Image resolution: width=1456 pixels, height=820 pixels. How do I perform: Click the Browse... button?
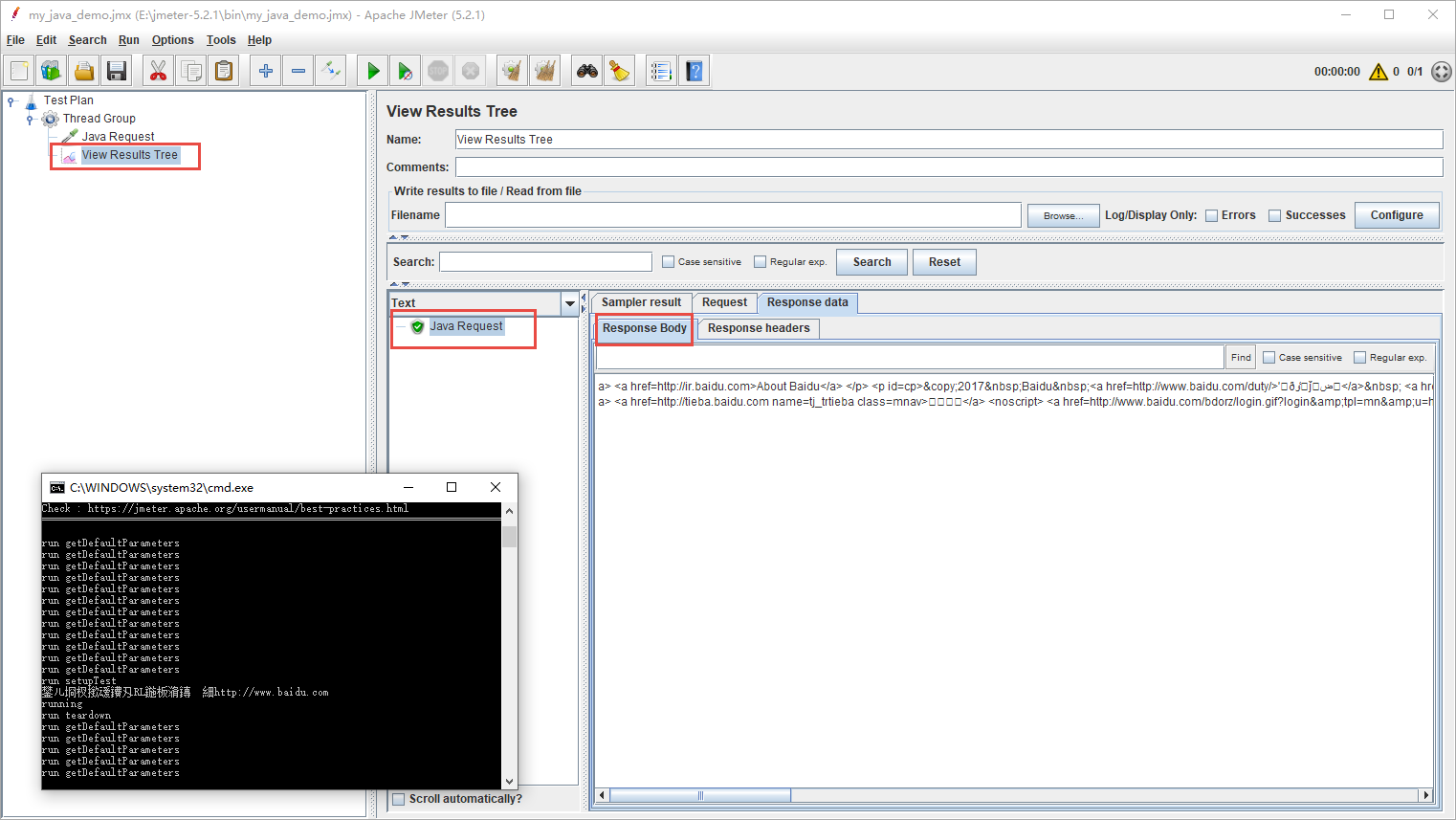click(x=1063, y=215)
